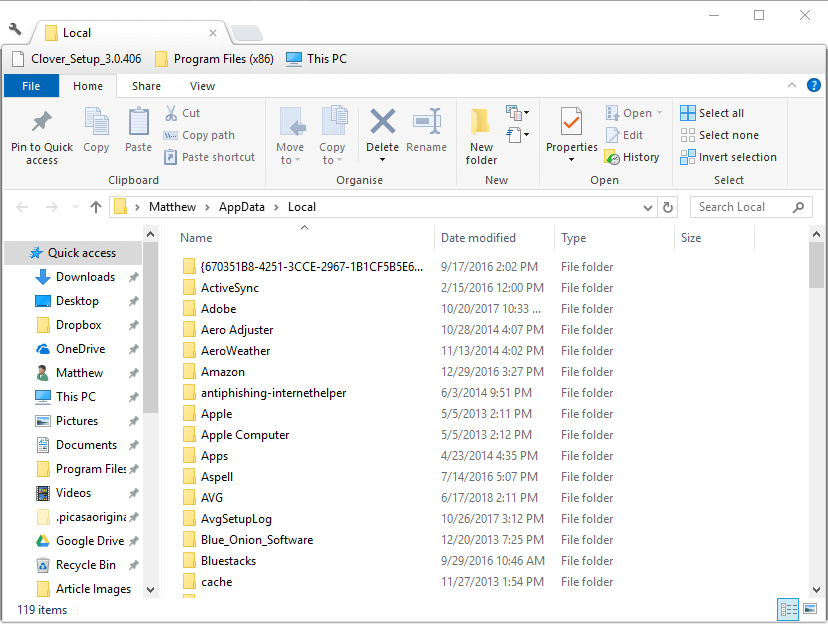
Task: Switch to the Share ribbon tab
Action: [x=146, y=86]
